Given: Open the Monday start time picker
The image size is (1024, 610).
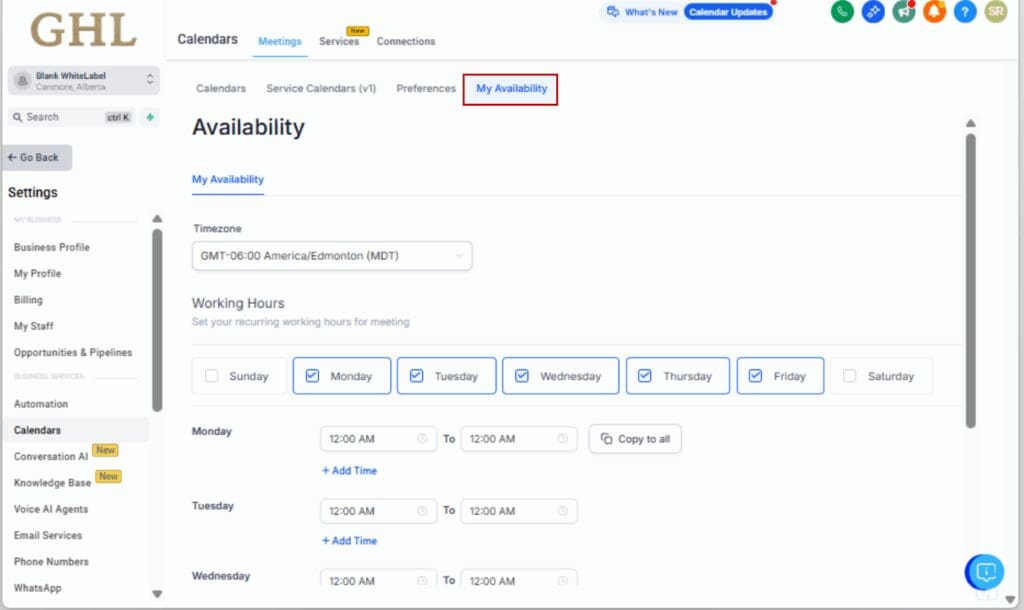Looking at the screenshot, I should tap(378, 438).
